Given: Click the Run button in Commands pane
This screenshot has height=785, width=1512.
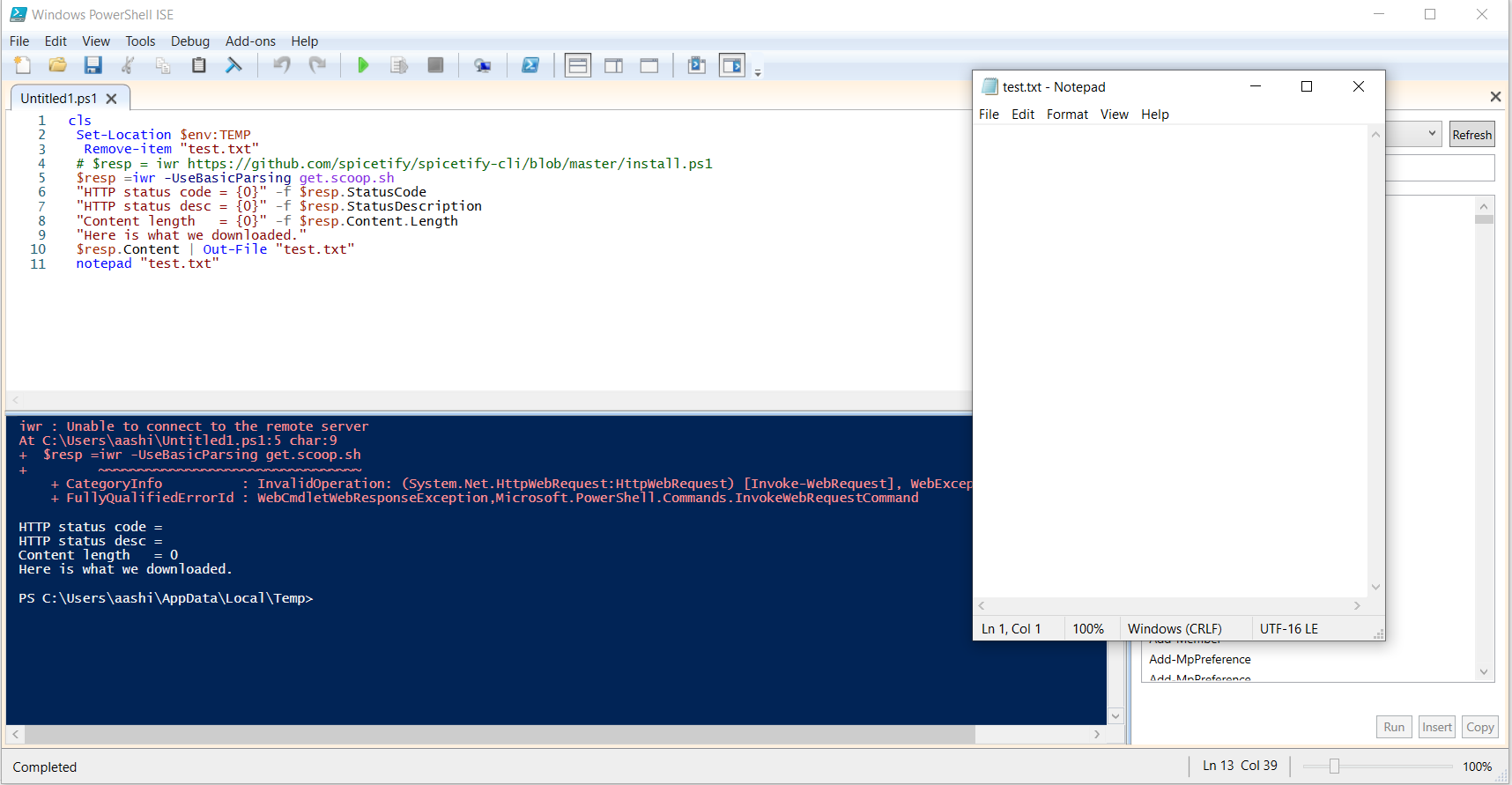Looking at the screenshot, I should coord(1394,727).
